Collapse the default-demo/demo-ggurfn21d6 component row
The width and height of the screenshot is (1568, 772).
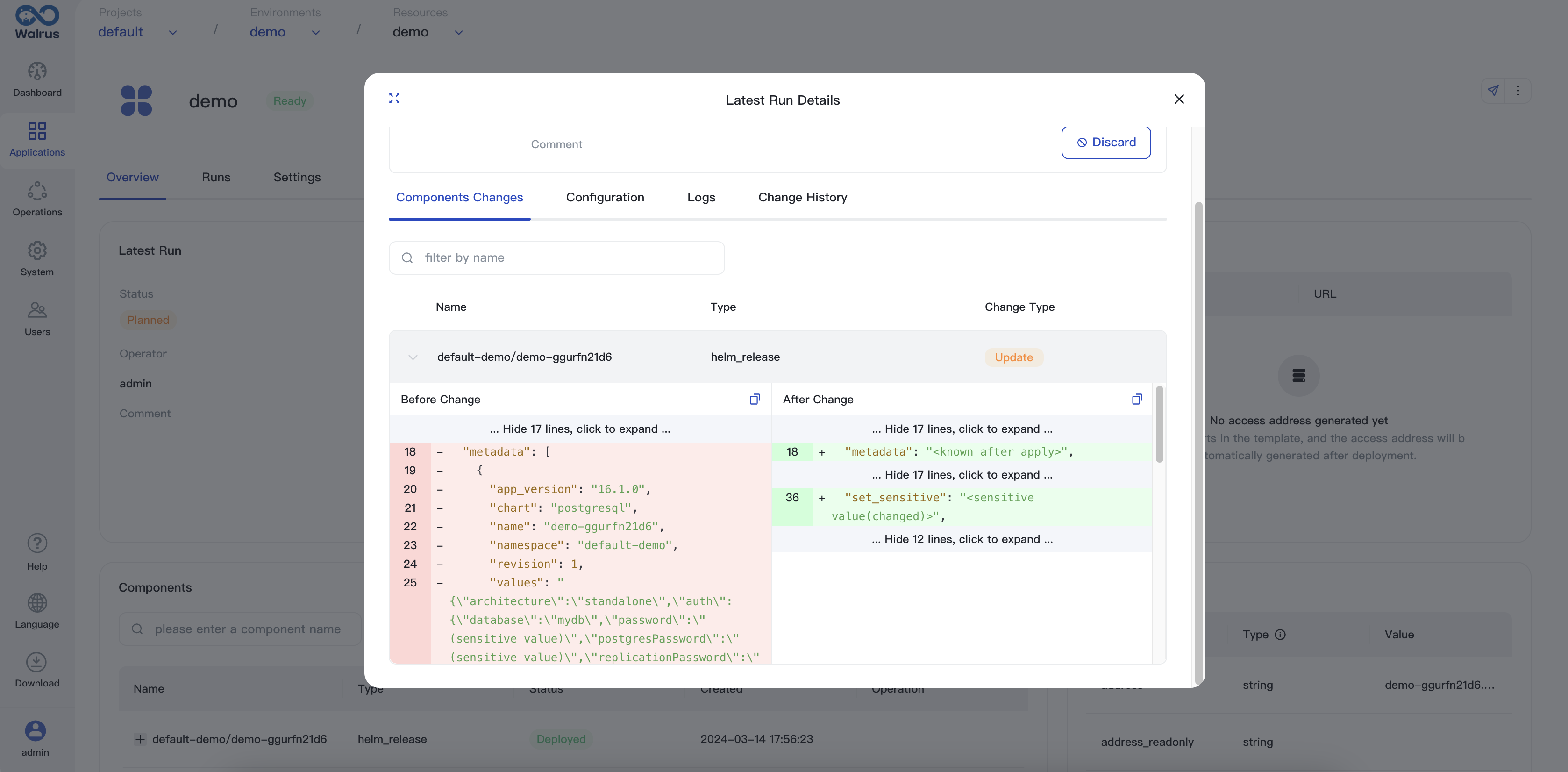pos(412,356)
